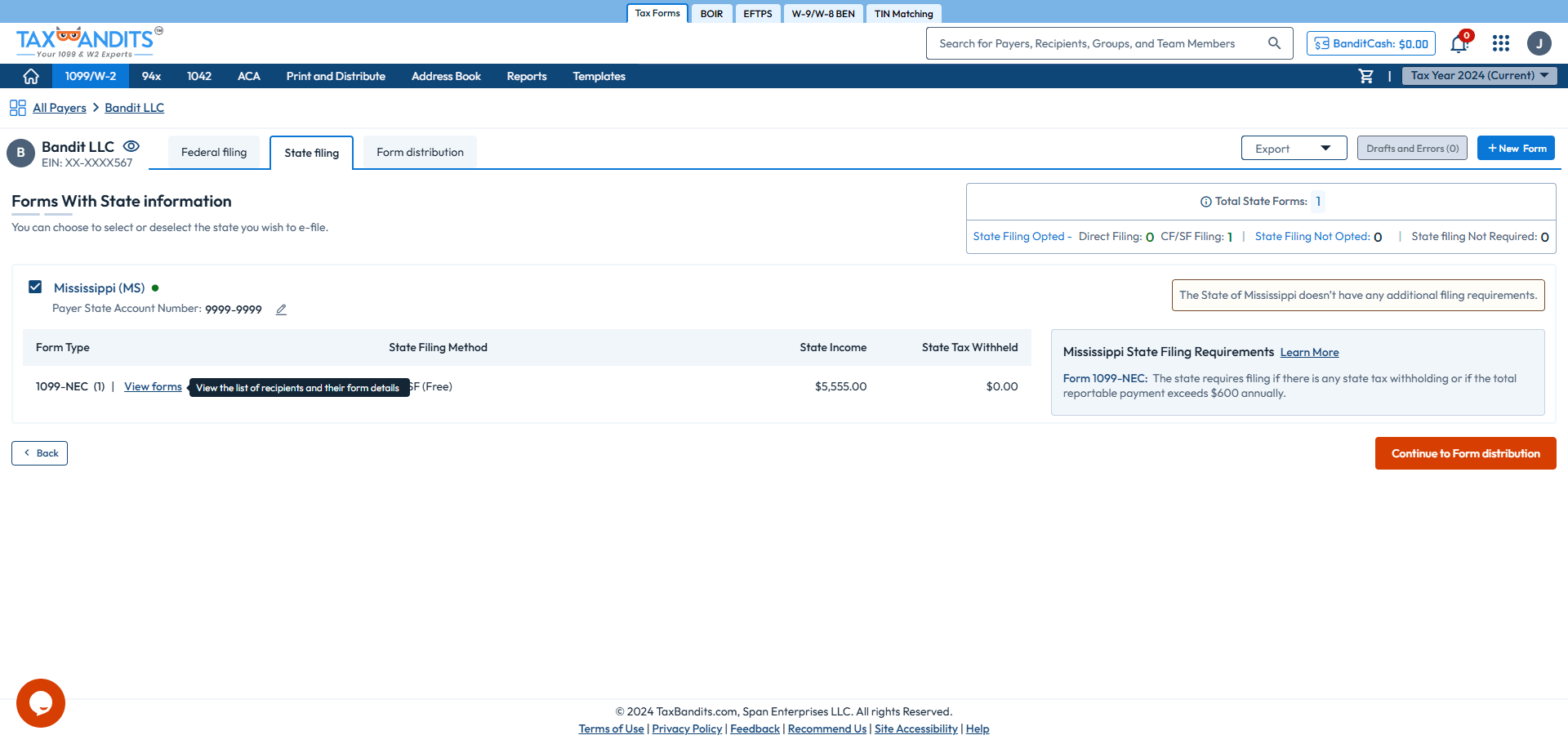1568x744 pixels.
Task: Go to the home dashboard icon
Action: (x=31, y=76)
